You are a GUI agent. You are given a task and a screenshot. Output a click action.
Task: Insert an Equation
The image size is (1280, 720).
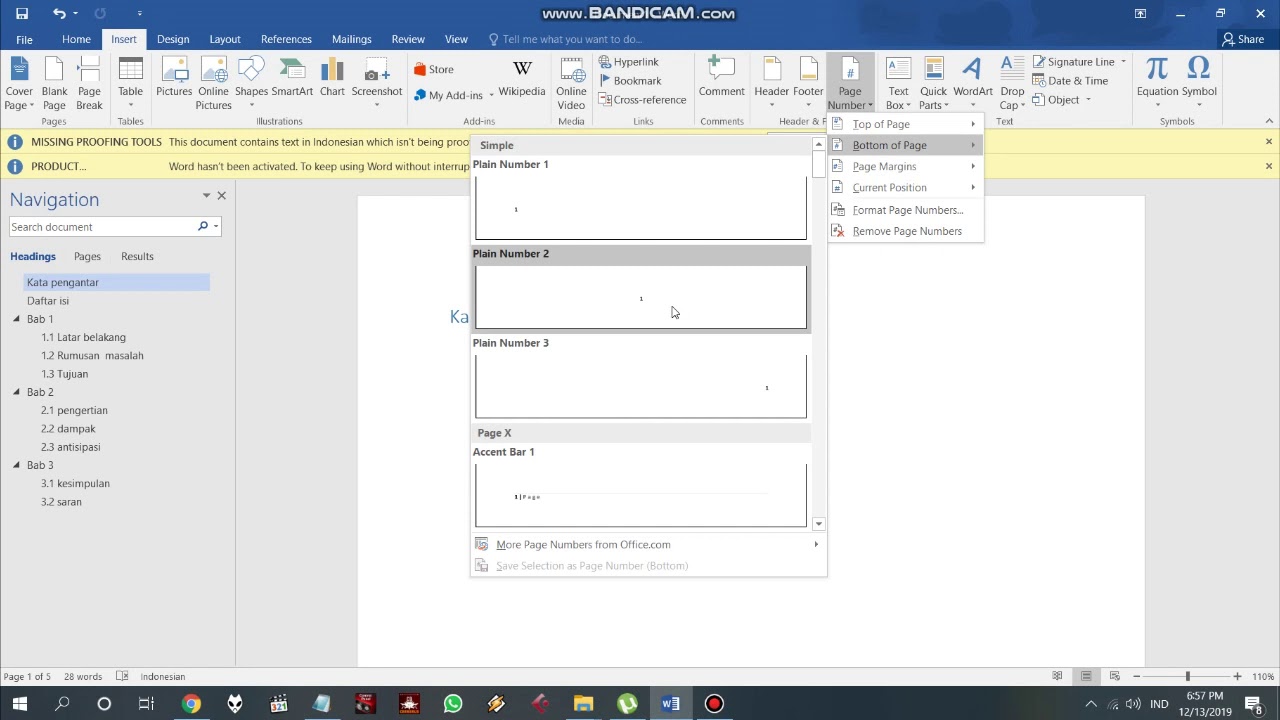pos(1157,80)
